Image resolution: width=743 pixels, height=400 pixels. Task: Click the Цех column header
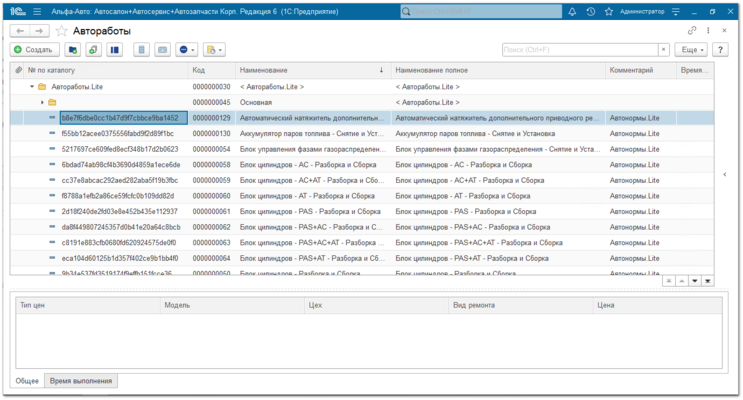(376, 305)
